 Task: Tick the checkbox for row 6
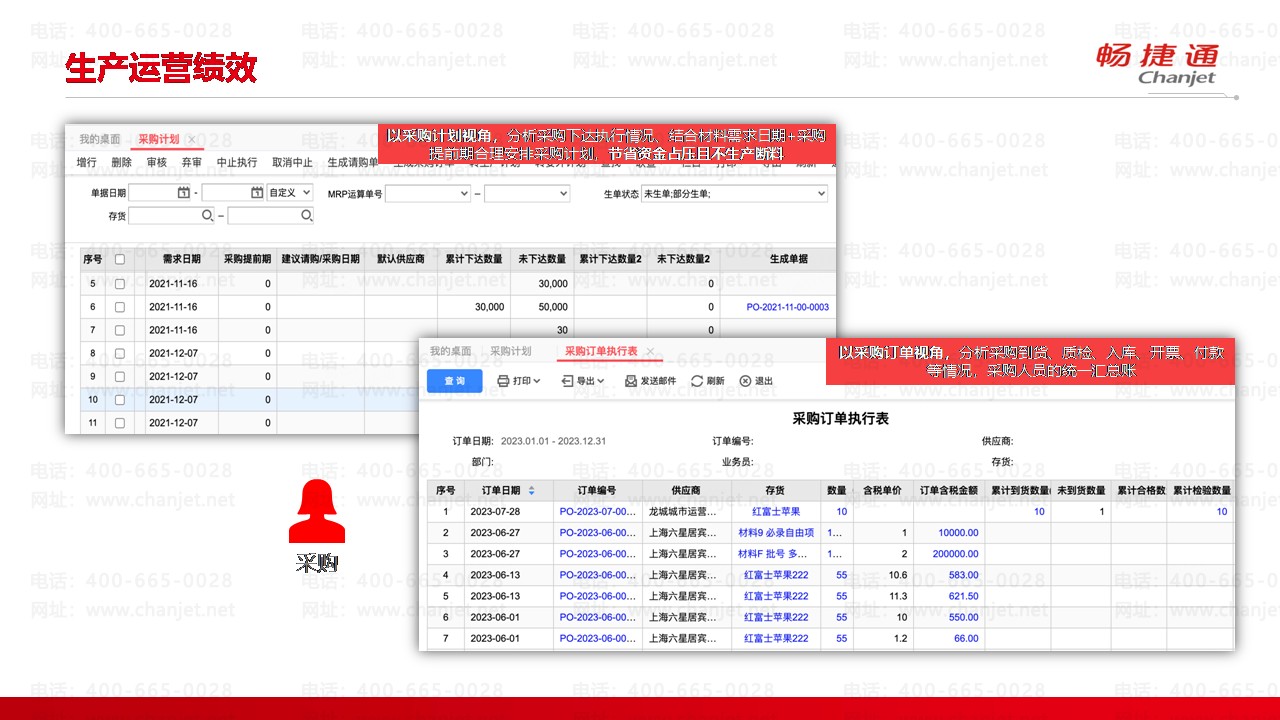tap(120, 307)
